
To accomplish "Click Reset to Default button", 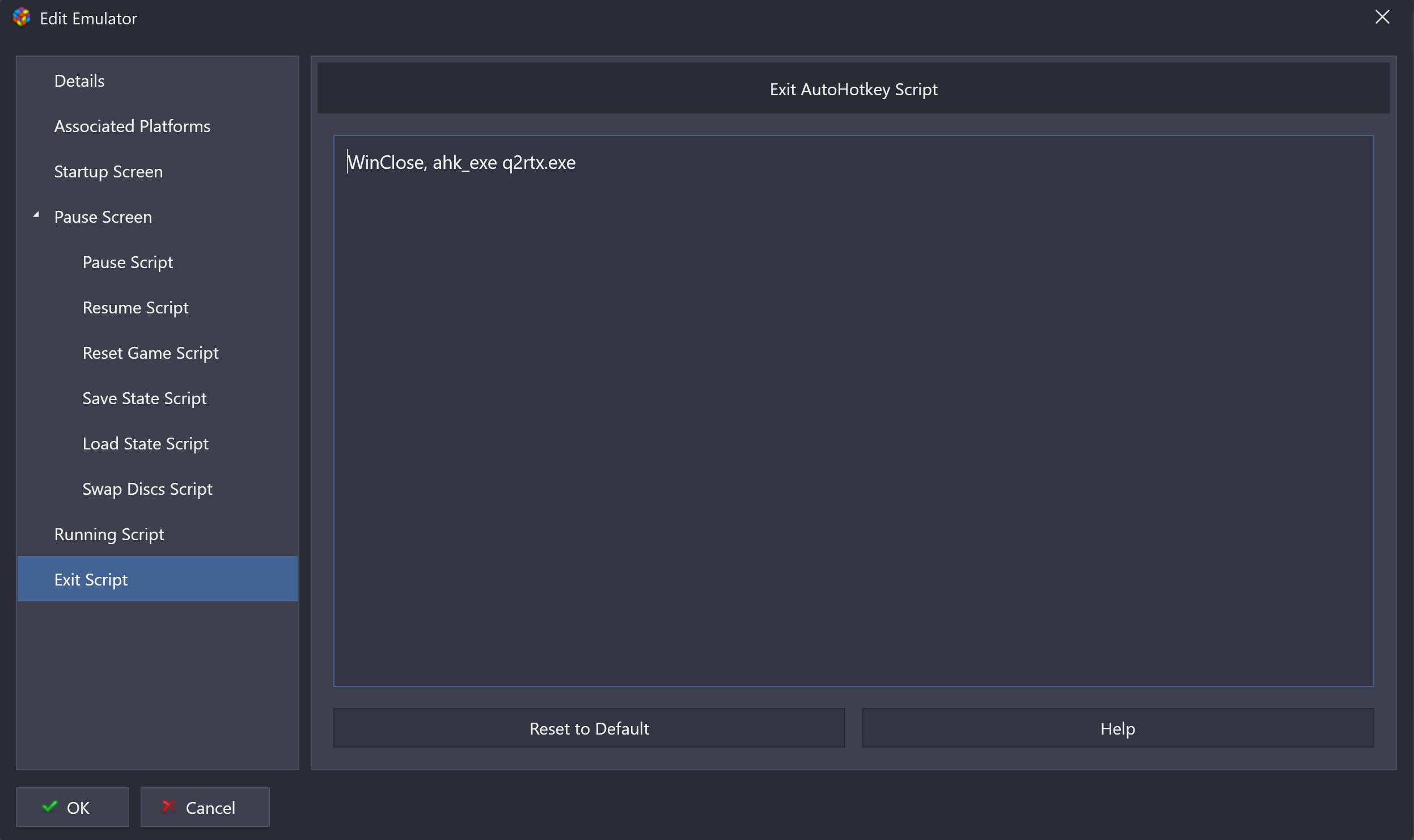I will [x=589, y=728].
